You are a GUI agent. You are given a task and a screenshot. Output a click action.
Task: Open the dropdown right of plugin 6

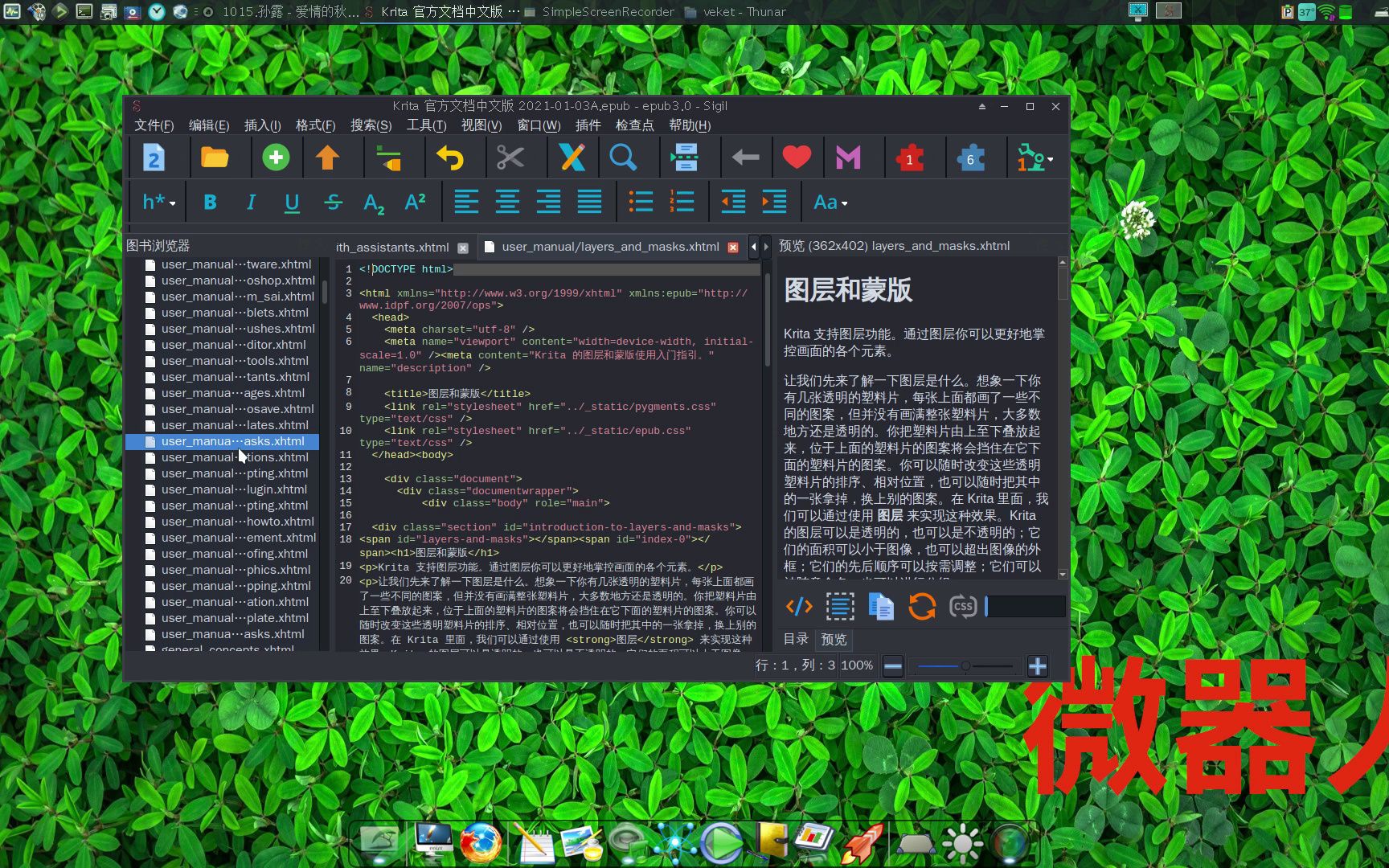(1035, 158)
